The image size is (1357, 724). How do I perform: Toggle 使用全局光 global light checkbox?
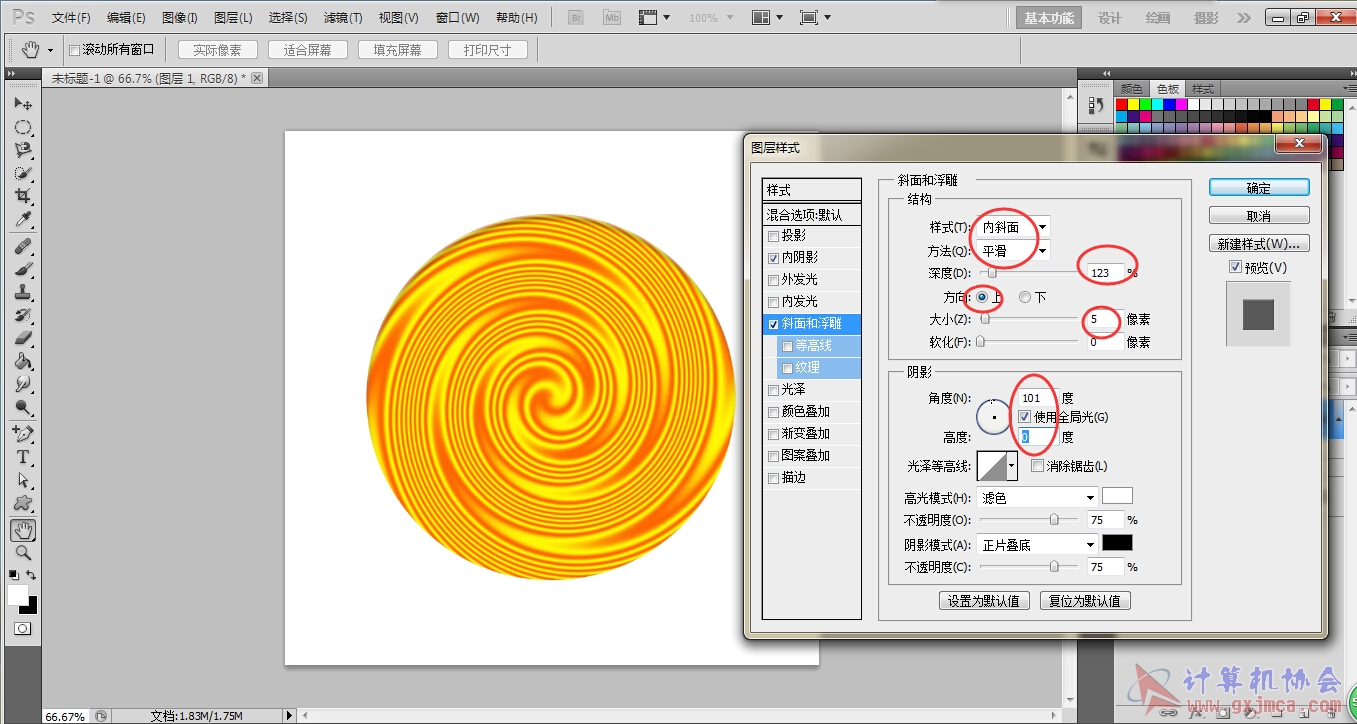pyautogui.click(x=1024, y=417)
